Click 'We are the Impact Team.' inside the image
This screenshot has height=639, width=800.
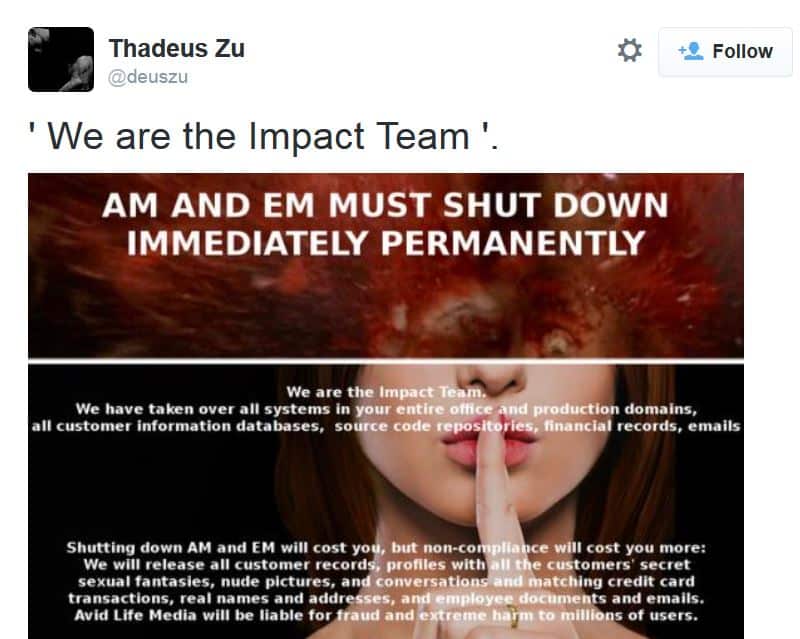coord(386,392)
